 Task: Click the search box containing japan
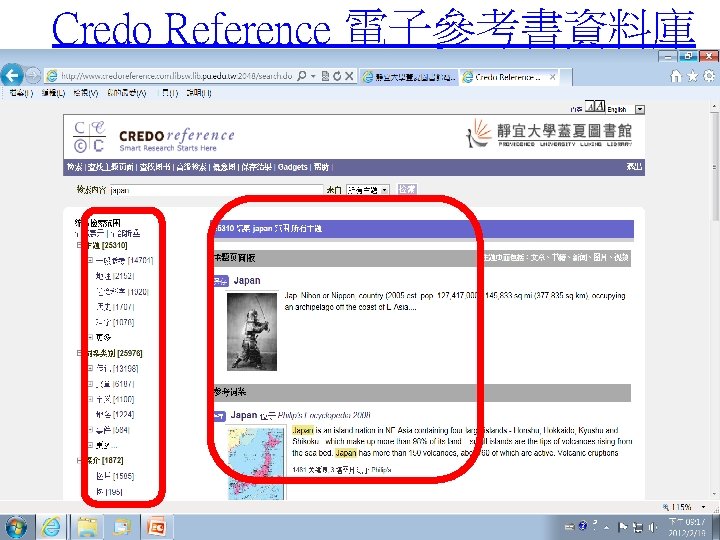click(216, 190)
